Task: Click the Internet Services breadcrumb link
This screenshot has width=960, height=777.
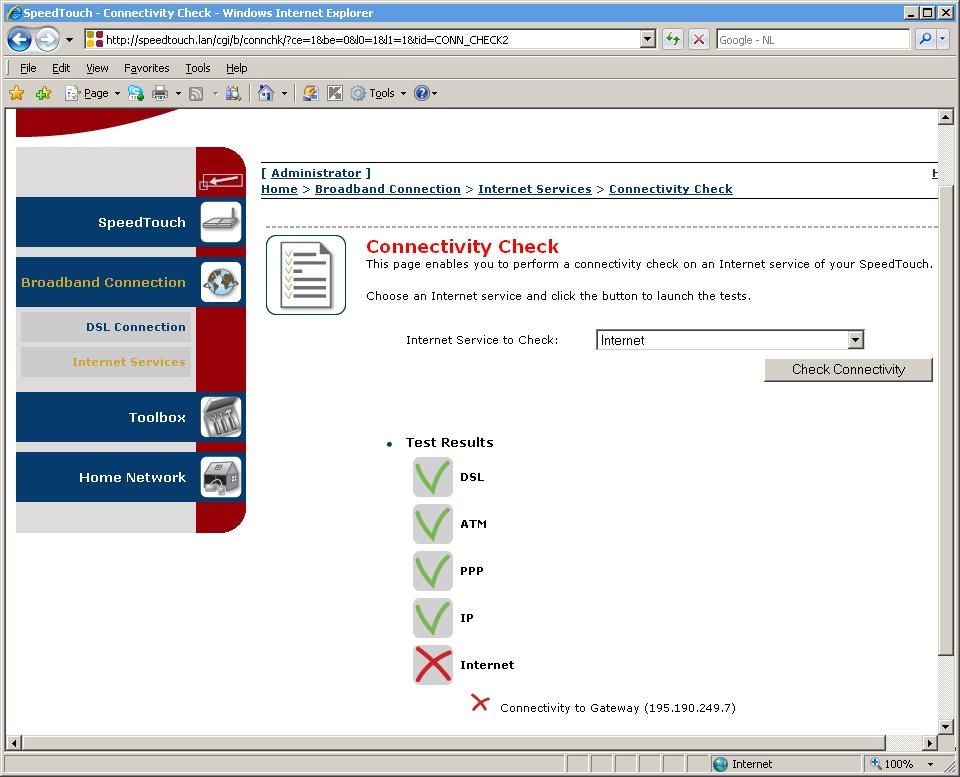Action: pos(534,189)
